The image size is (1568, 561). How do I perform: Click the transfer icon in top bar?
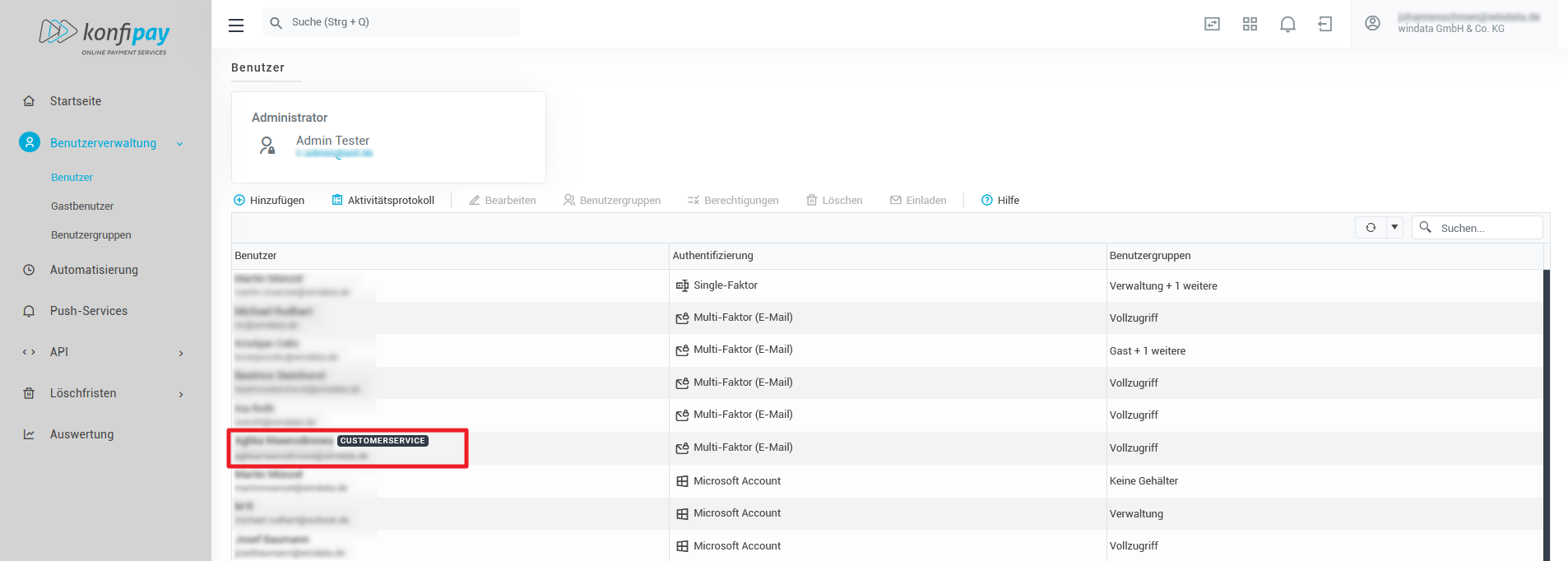(x=1212, y=24)
